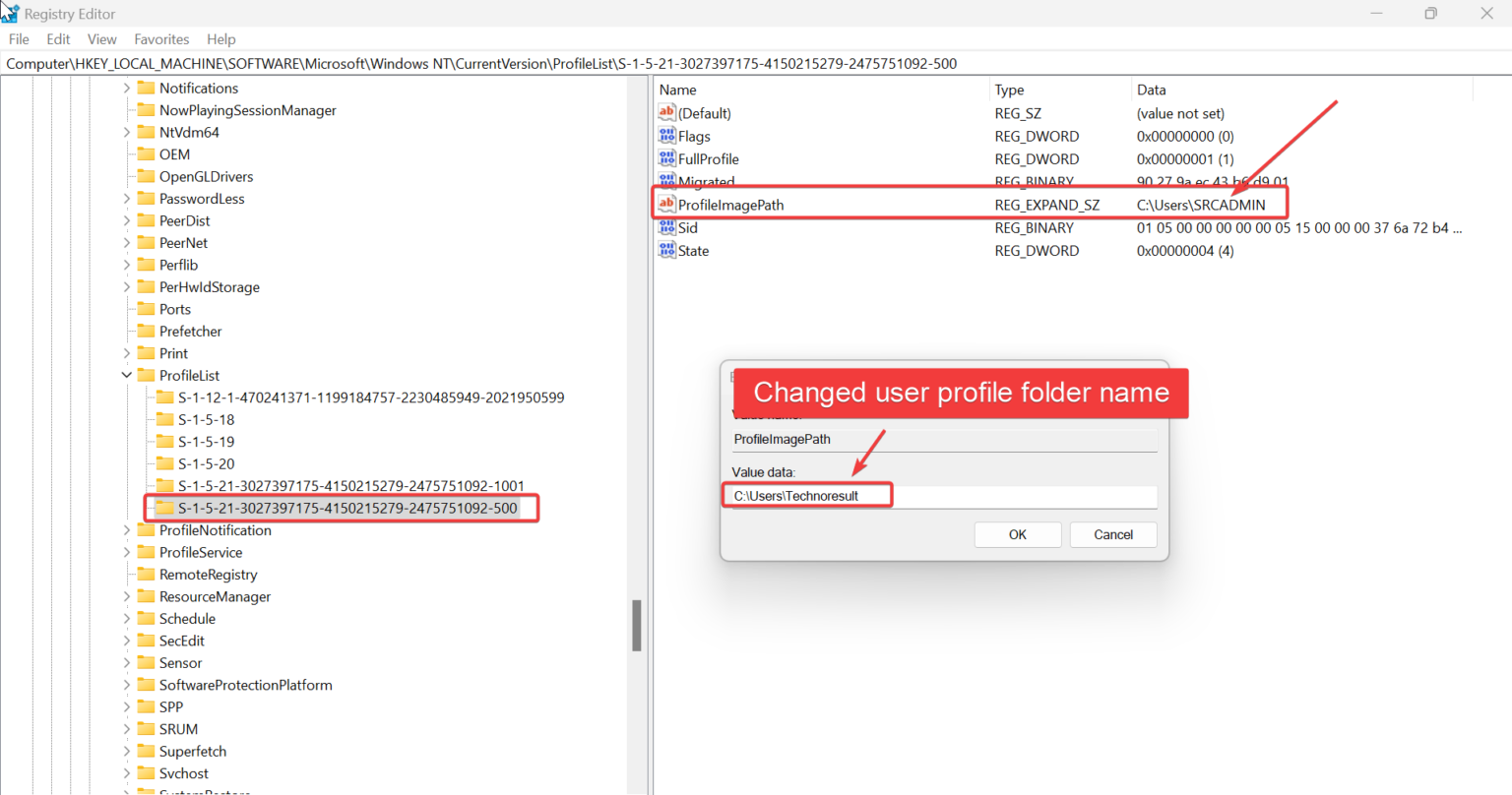Select the Migrated REG_BINARY icon
The height and width of the screenshot is (795, 1512).
tap(667, 181)
